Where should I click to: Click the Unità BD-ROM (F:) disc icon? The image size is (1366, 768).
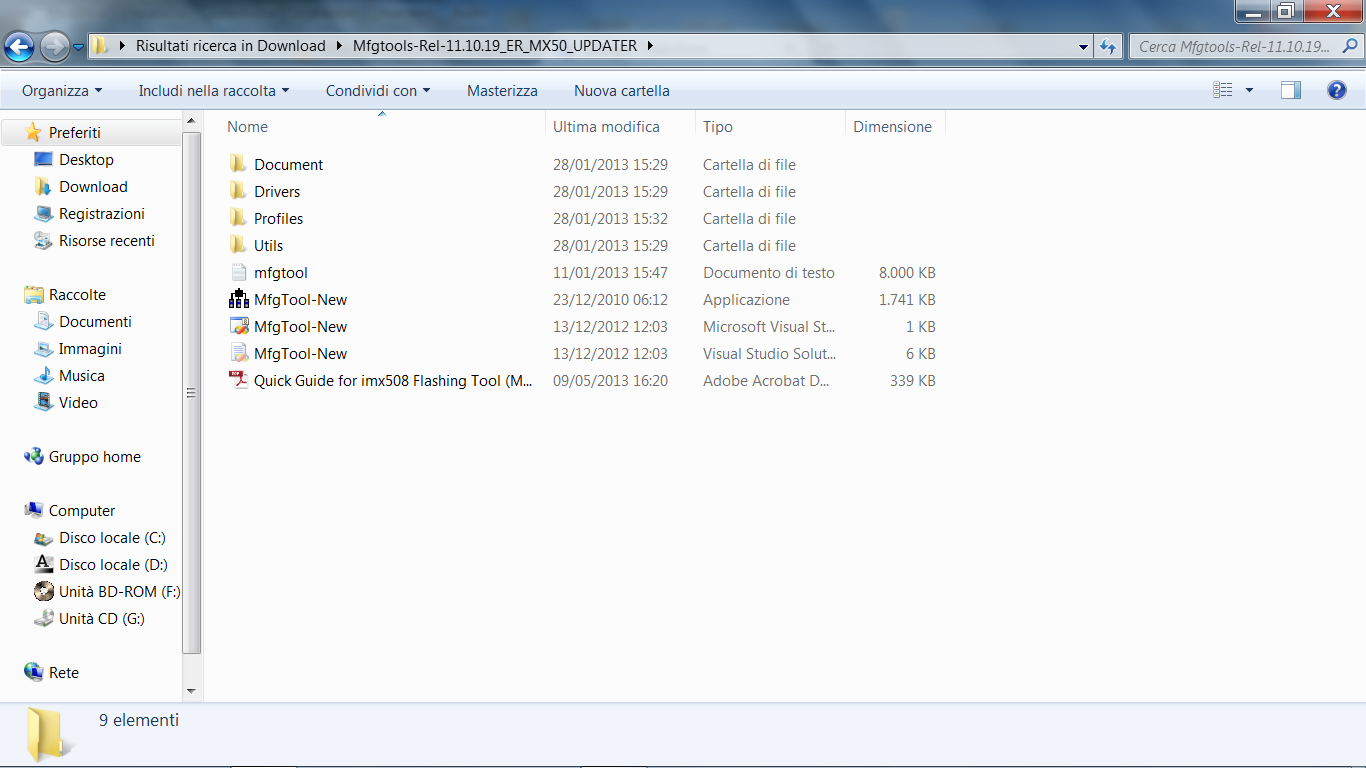[43, 591]
